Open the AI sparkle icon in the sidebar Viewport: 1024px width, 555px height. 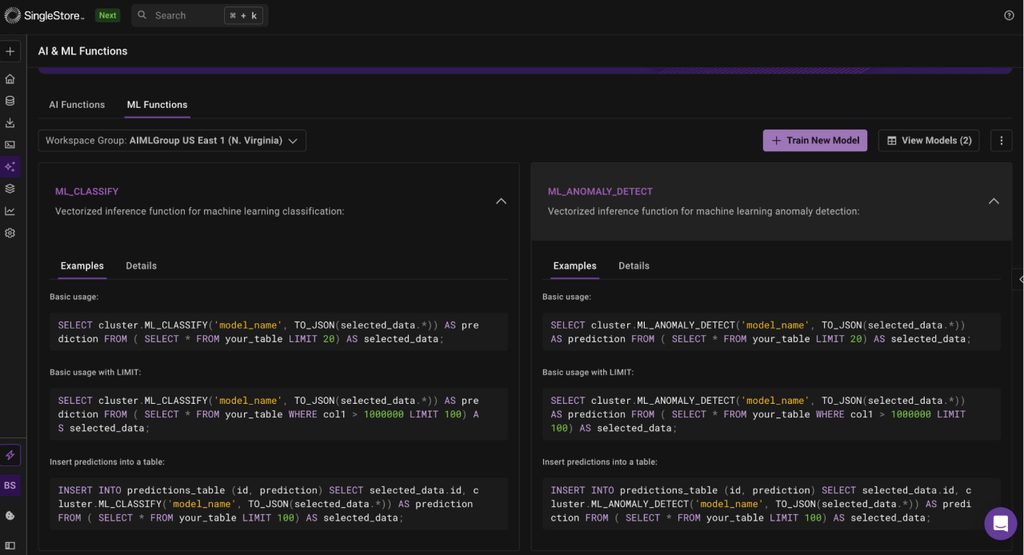10,166
